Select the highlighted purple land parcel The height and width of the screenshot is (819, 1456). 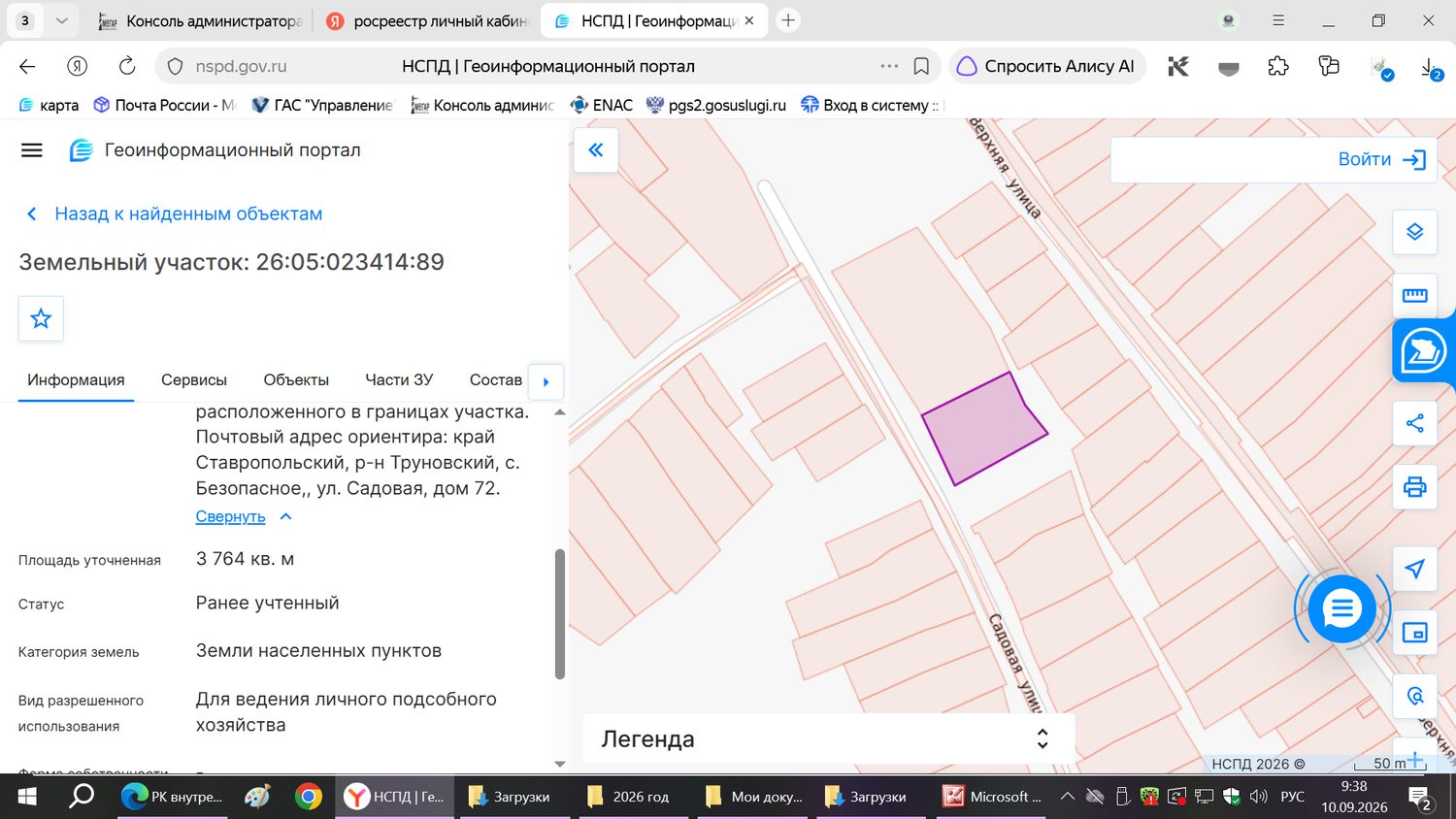(982, 429)
